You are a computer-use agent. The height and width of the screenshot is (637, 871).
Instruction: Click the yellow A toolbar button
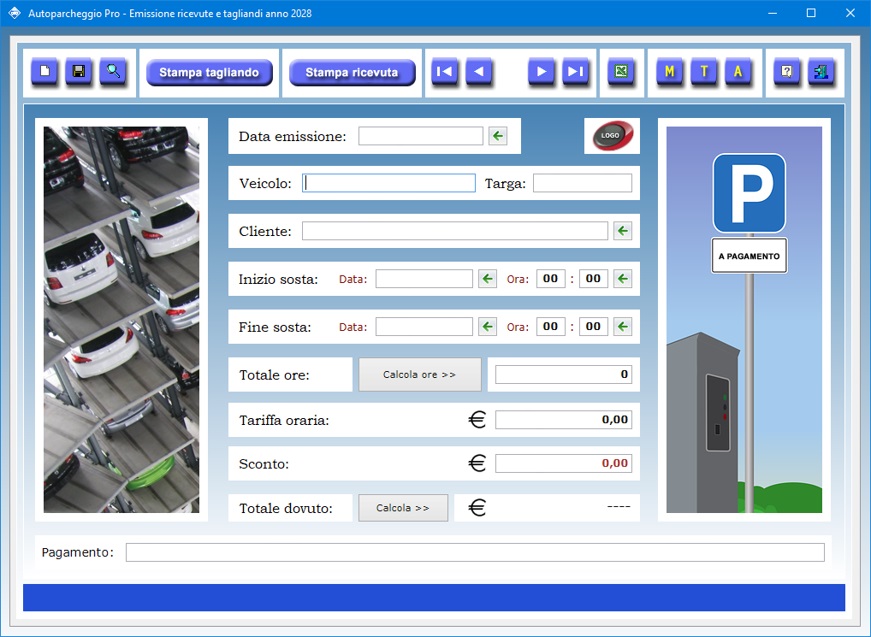click(x=738, y=72)
